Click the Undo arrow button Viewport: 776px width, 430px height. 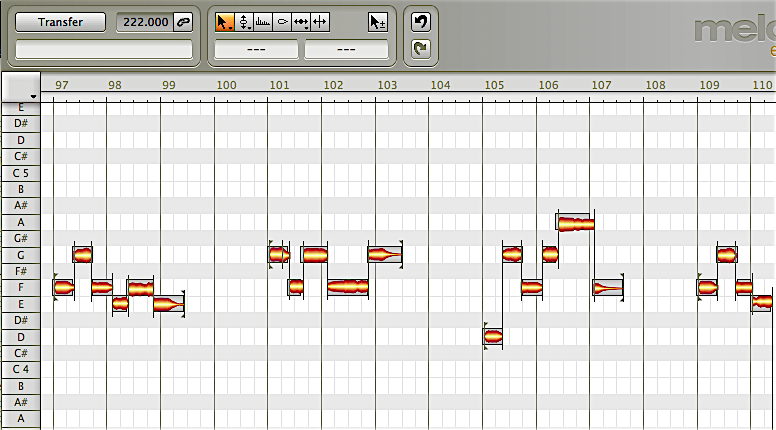point(421,22)
